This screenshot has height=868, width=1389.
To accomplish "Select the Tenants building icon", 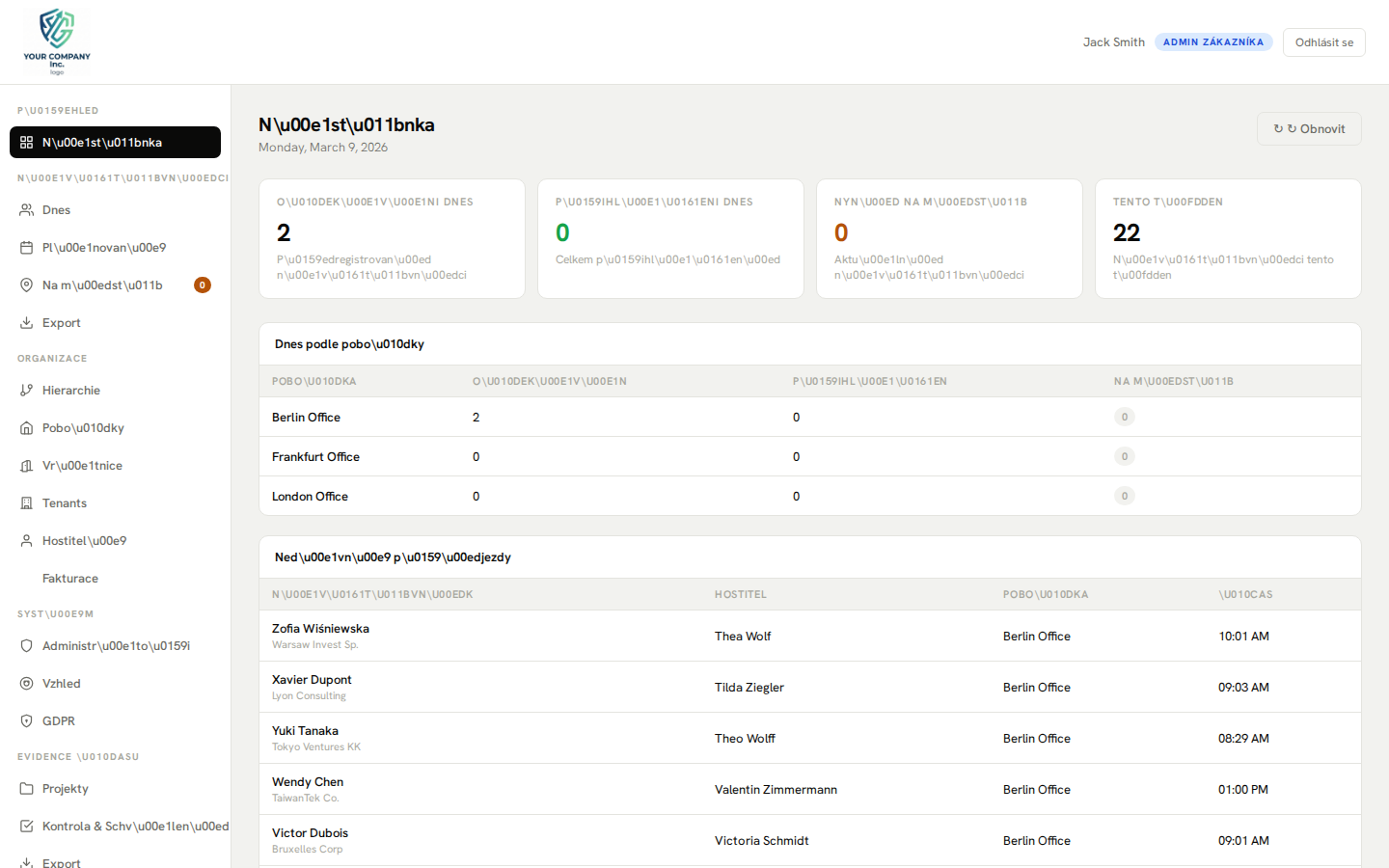I will tap(26, 502).
